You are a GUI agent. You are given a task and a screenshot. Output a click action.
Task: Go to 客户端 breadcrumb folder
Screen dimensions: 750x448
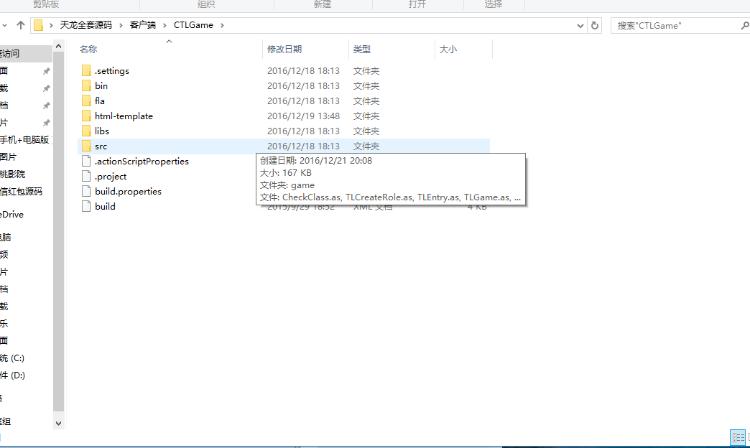pos(143,25)
